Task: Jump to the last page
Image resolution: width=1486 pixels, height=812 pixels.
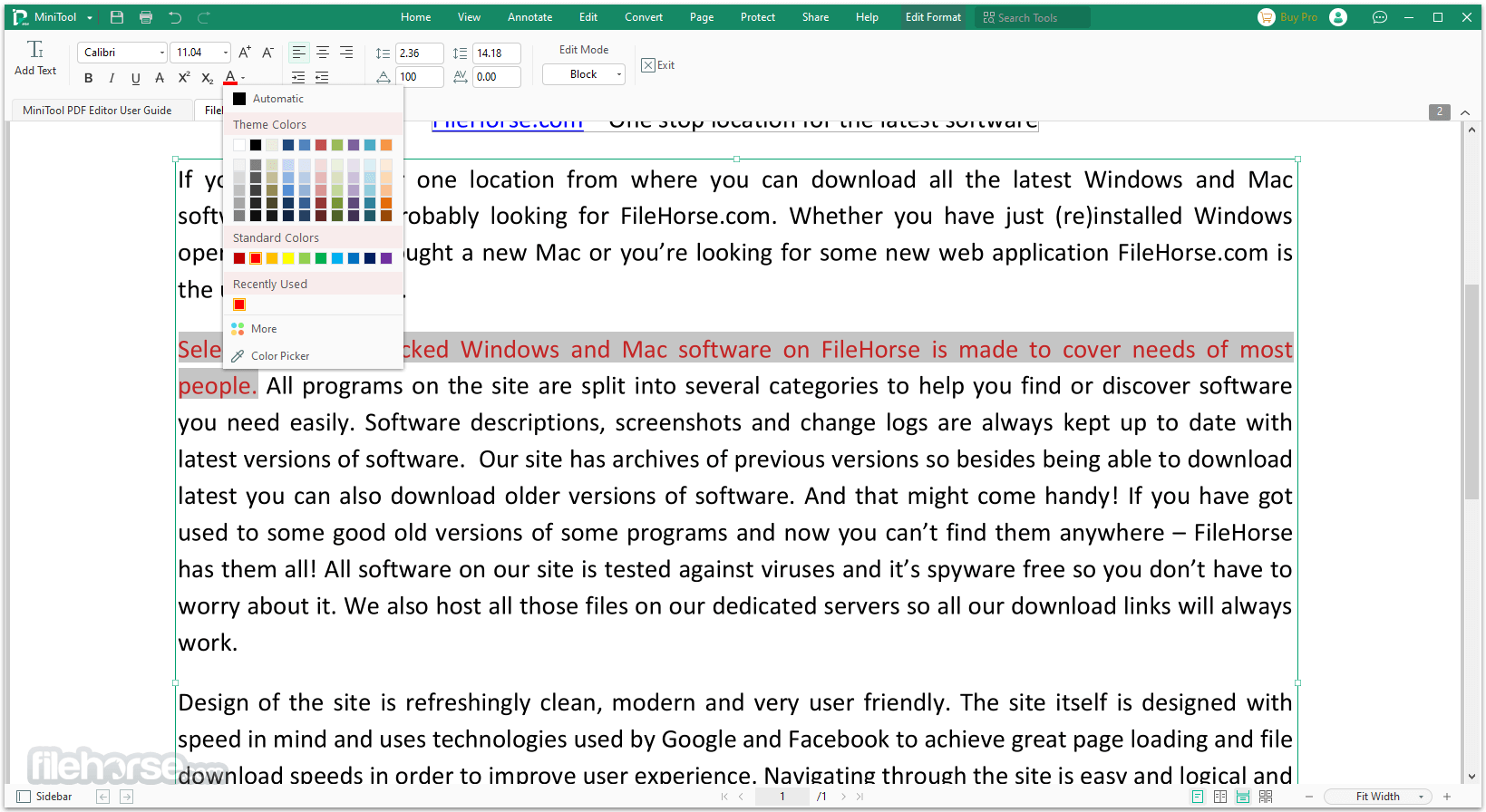Action: pos(860,797)
